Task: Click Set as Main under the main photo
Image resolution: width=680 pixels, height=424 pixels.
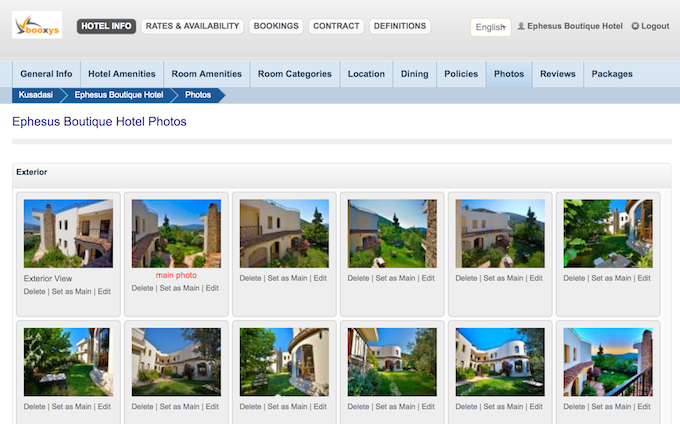Action: tap(180, 288)
